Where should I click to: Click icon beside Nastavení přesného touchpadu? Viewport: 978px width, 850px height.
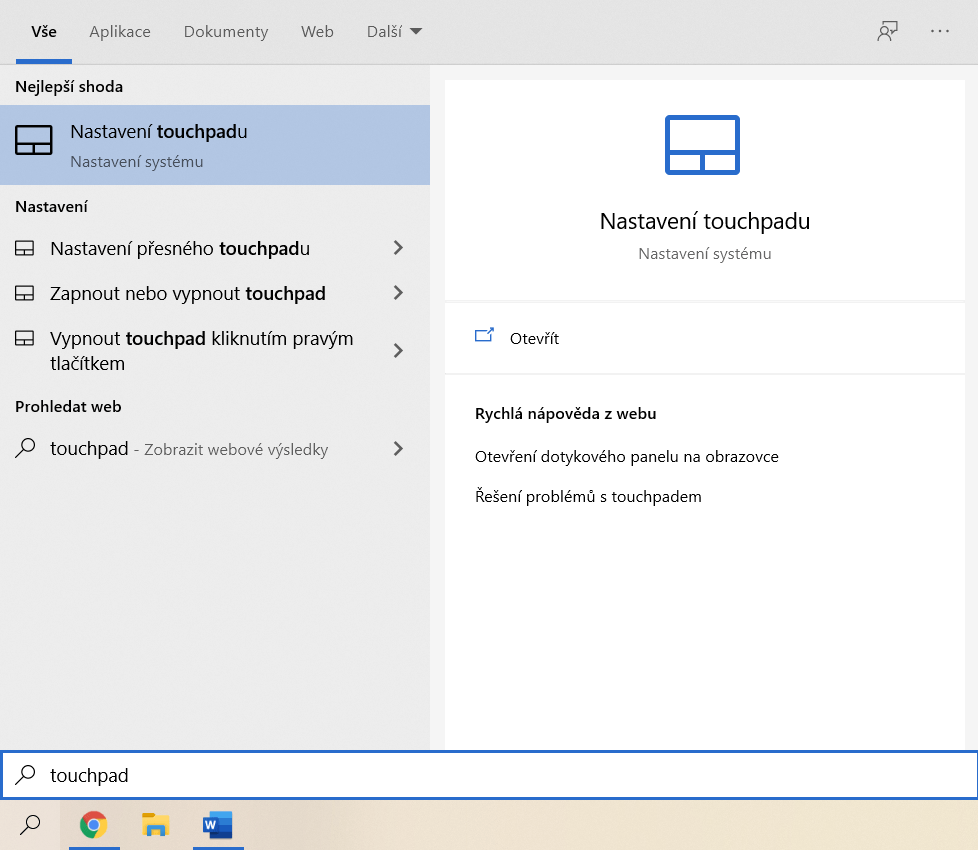[x=24, y=248]
